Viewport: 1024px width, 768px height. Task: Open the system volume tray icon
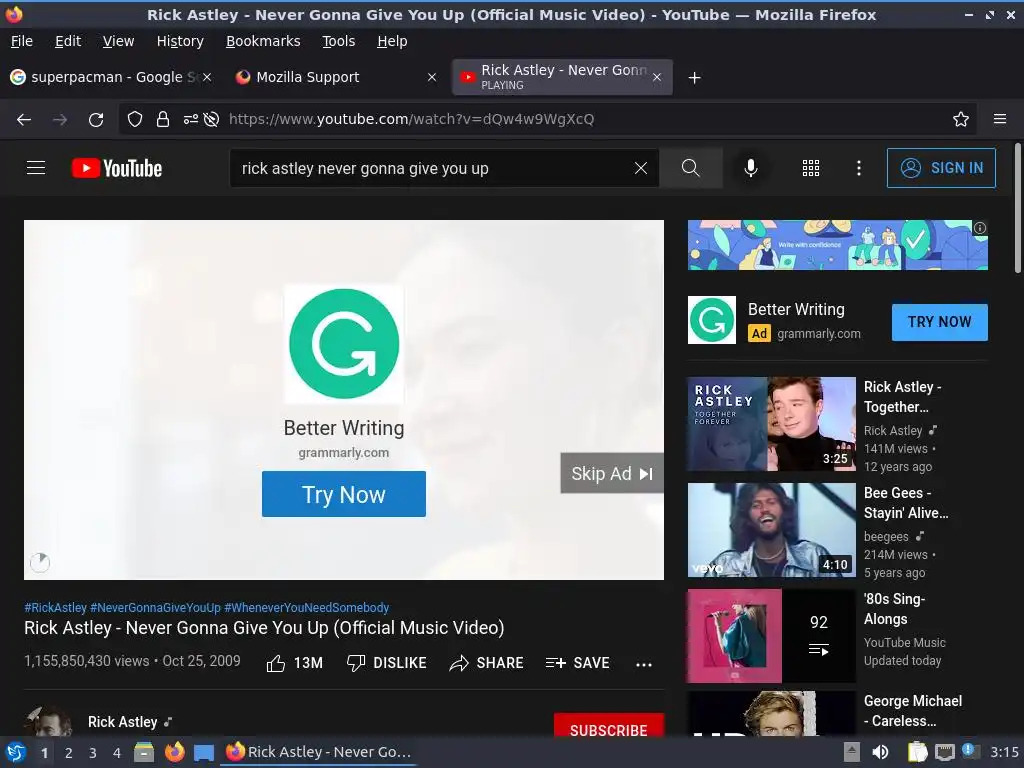(880, 752)
